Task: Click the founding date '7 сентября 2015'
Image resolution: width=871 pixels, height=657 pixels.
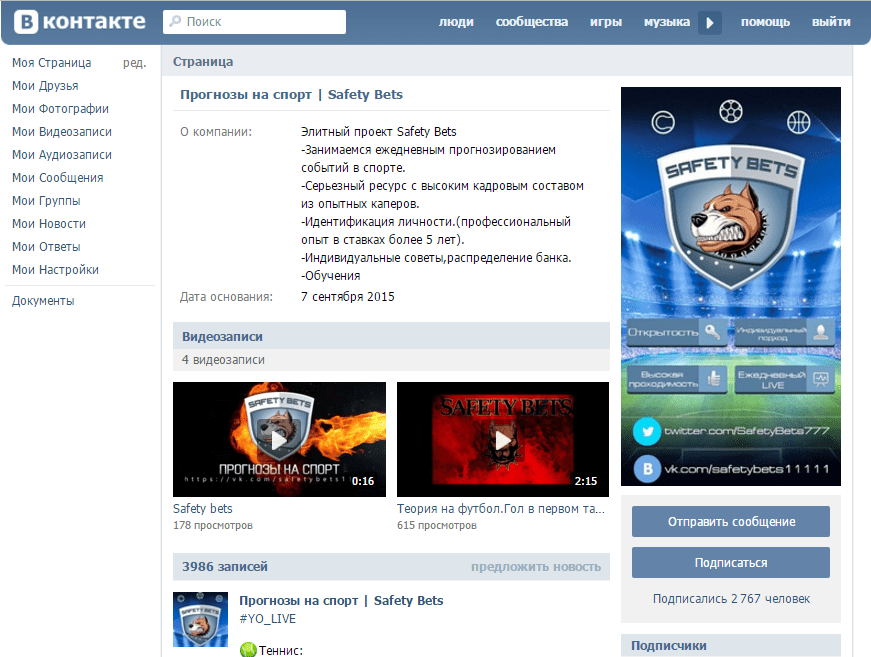Action: [x=348, y=297]
